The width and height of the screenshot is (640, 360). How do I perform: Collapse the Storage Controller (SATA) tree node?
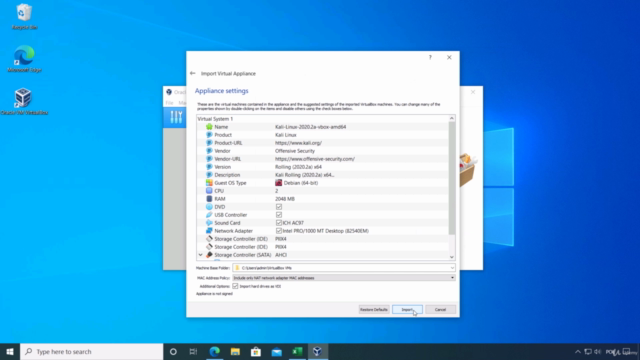click(200, 255)
